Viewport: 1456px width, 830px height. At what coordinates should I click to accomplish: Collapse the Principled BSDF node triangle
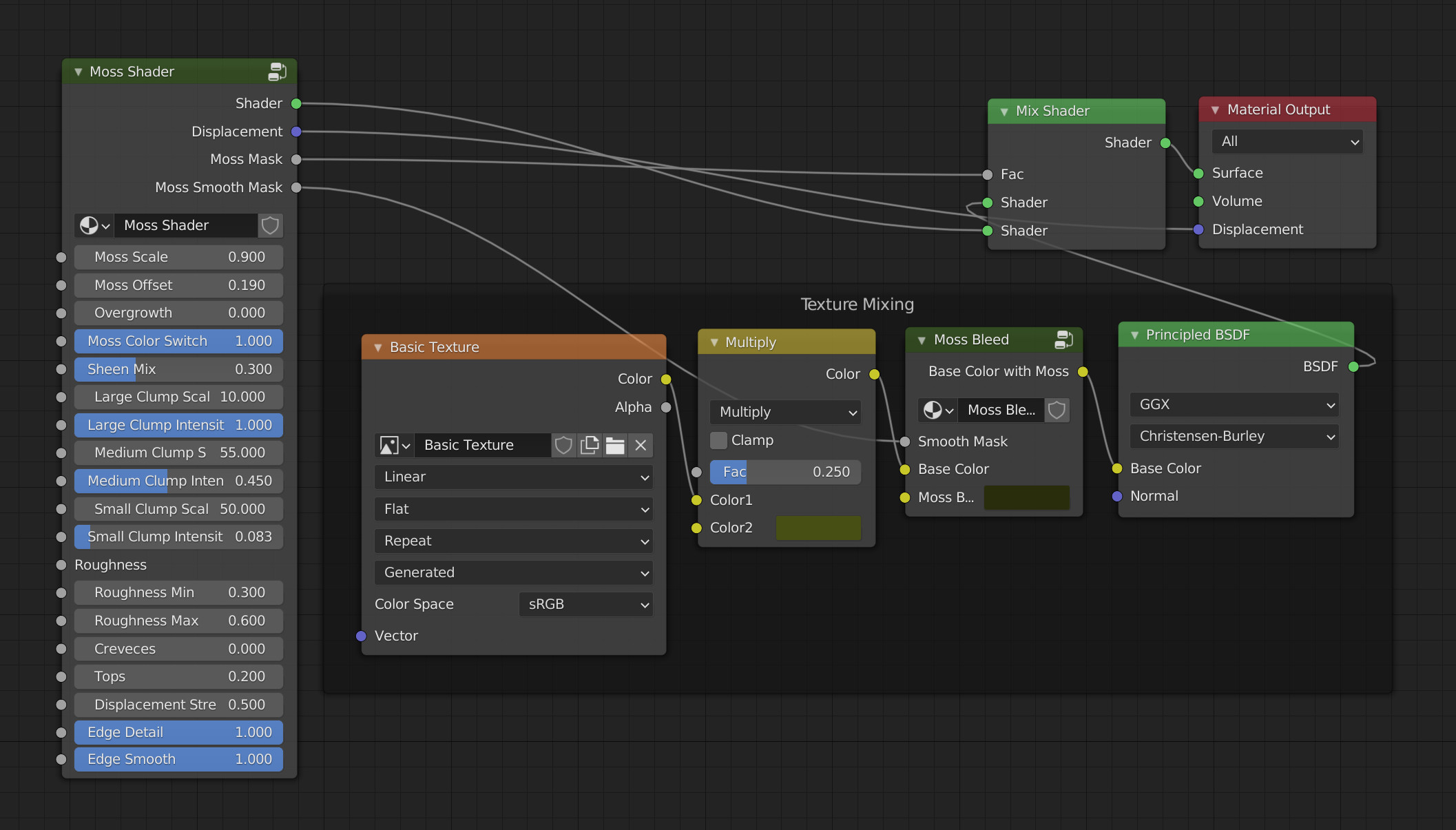tap(1134, 335)
